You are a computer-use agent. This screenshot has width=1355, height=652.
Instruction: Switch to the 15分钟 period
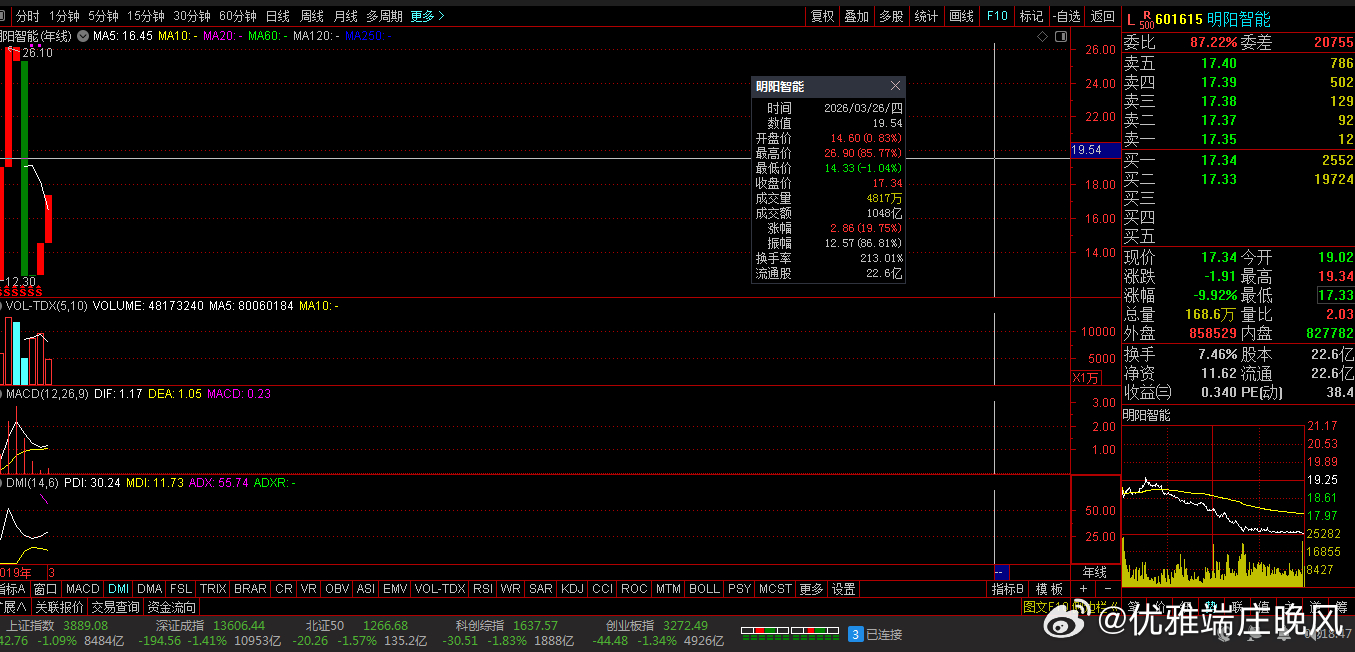pyautogui.click(x=146, y=16)
